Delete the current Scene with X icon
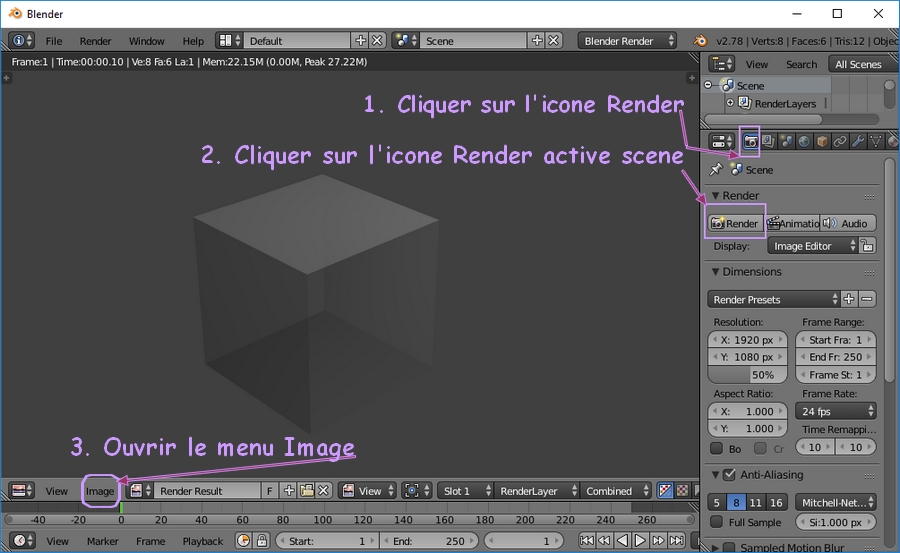 [553, 41]
